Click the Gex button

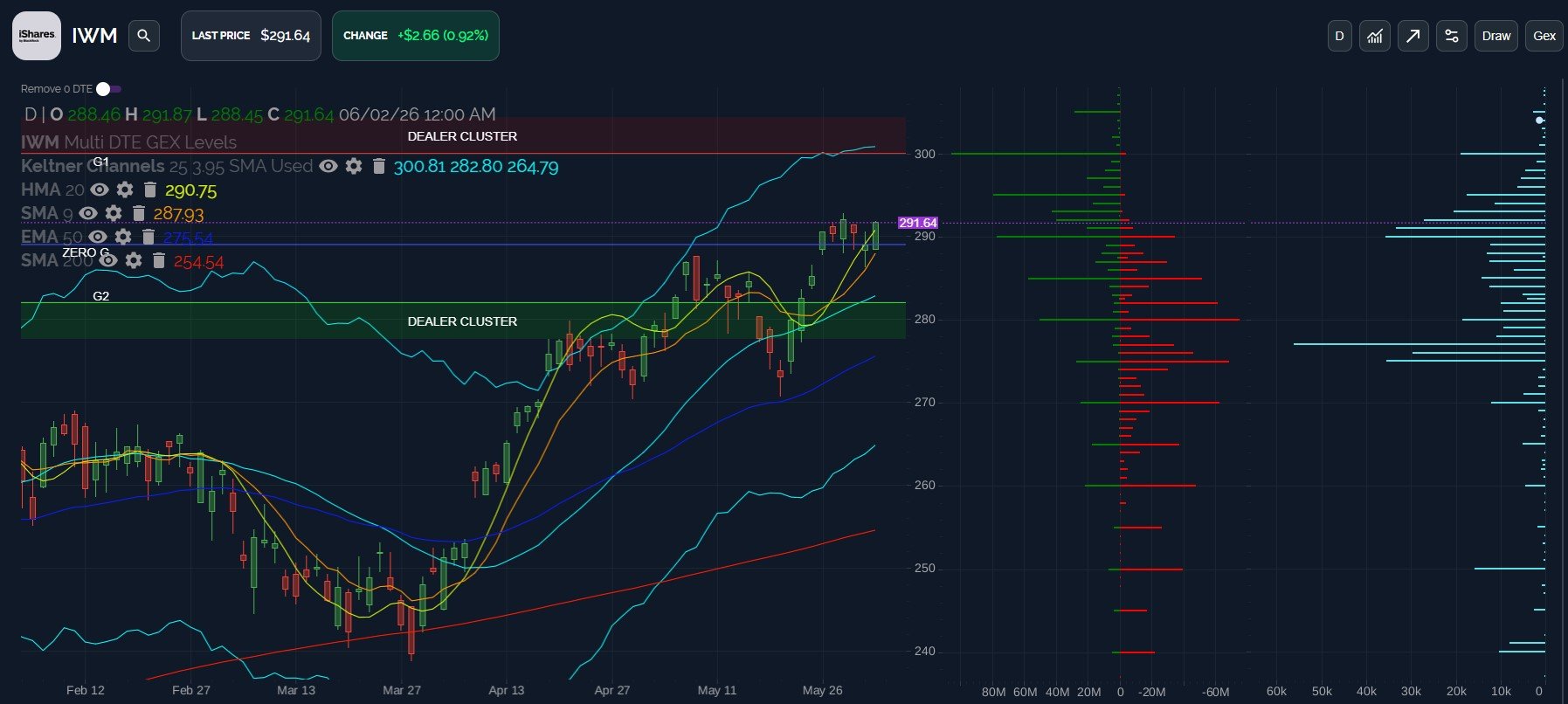click(1544, 36)
